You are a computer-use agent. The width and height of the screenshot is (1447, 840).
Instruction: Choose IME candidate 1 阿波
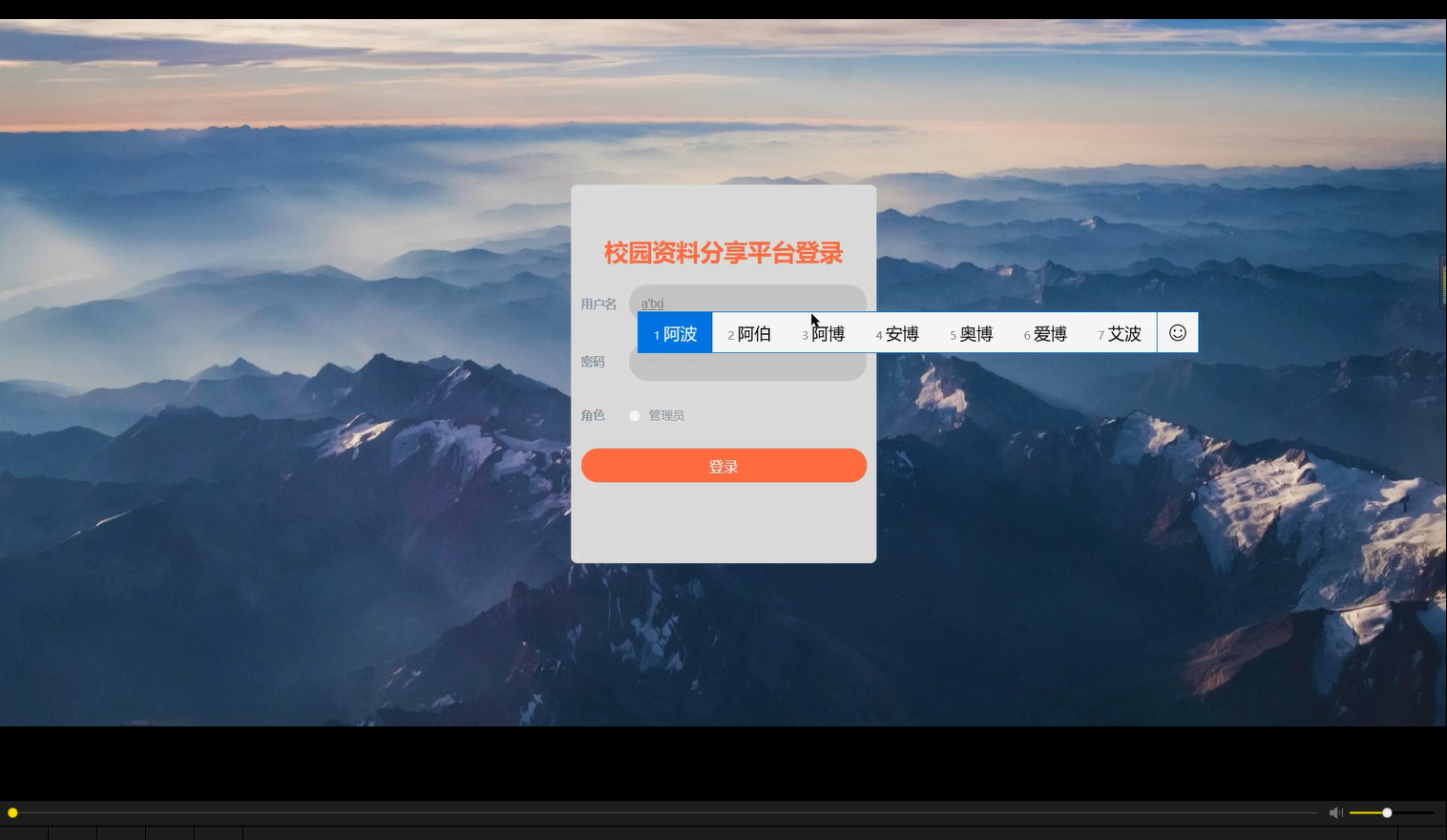pos(675,333)
